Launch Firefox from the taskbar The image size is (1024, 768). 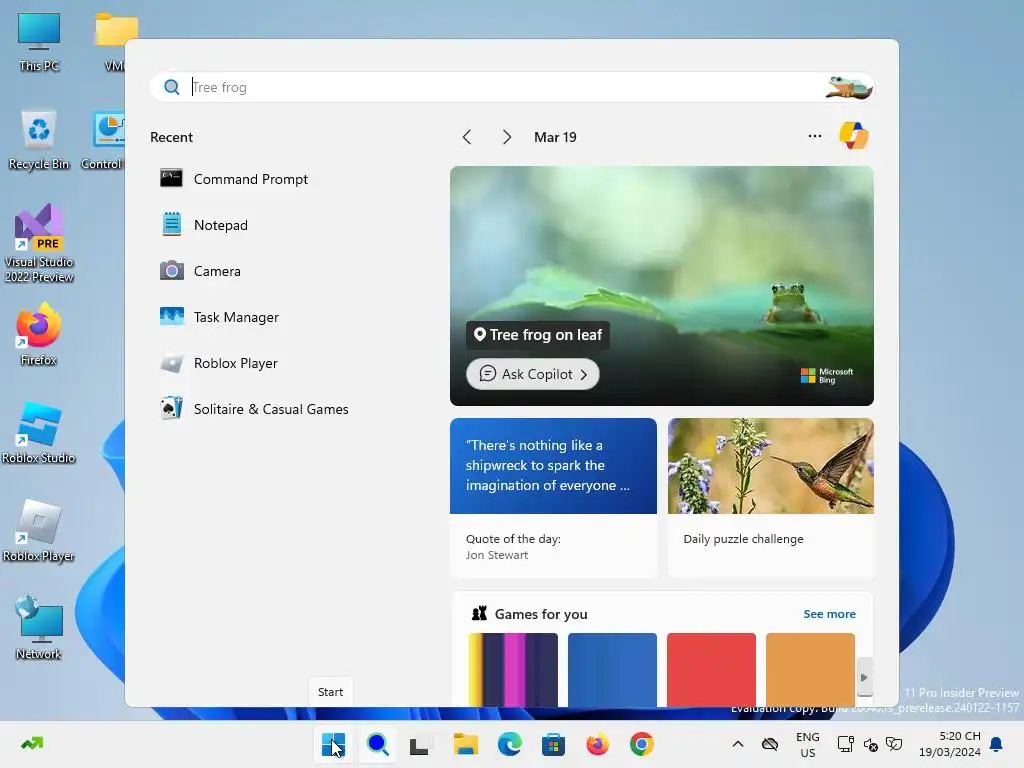click(598, 744)
